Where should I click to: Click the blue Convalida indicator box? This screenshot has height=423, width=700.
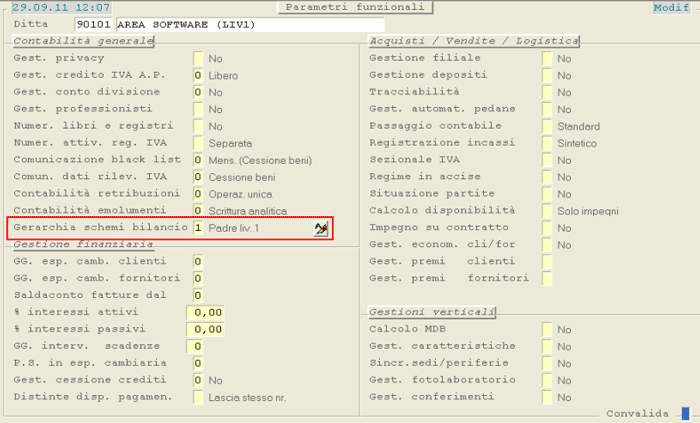coord(685,413)
